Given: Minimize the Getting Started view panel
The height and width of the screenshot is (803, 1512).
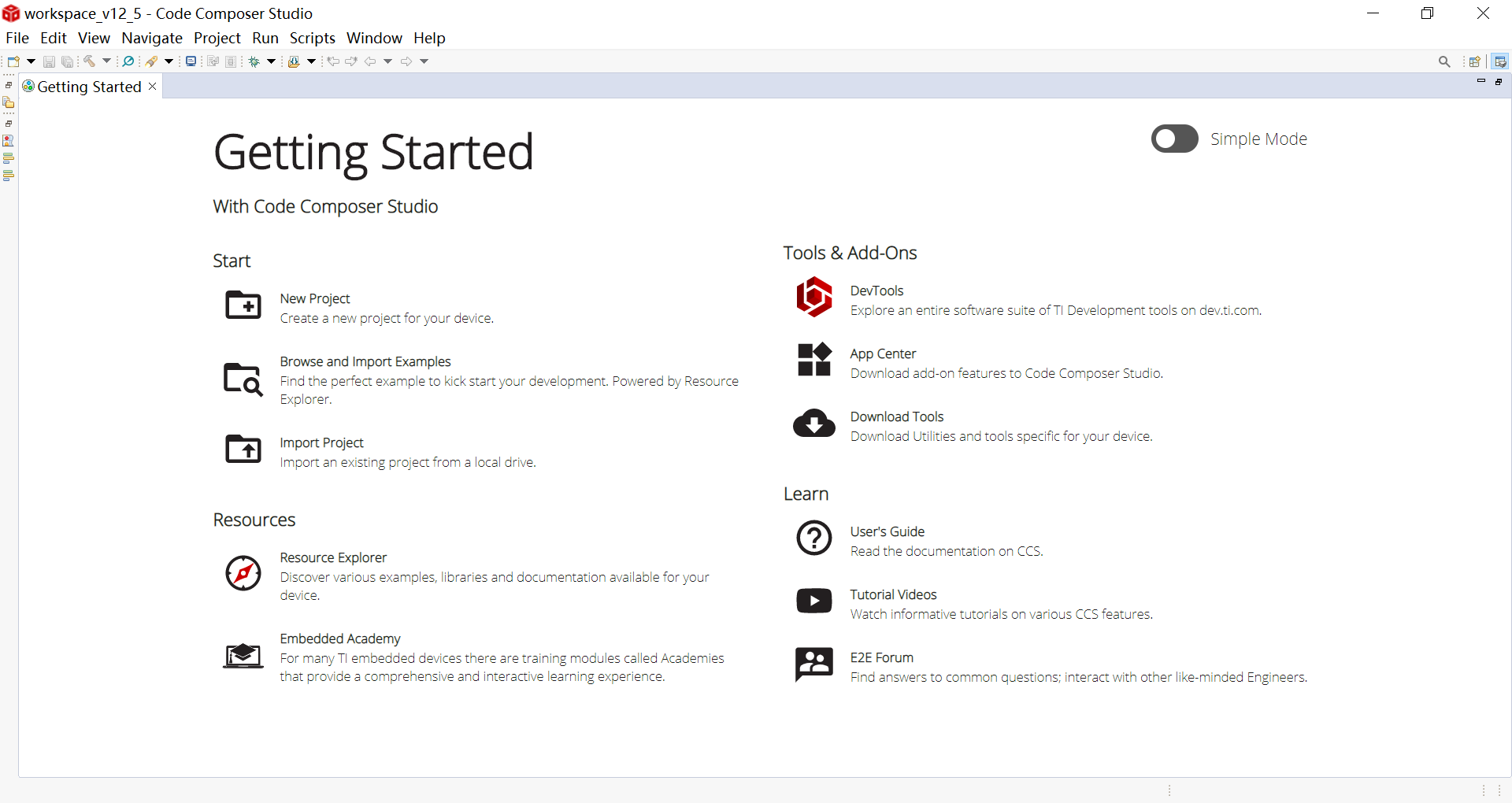Looking at the screenshot, I should 1481,81.
